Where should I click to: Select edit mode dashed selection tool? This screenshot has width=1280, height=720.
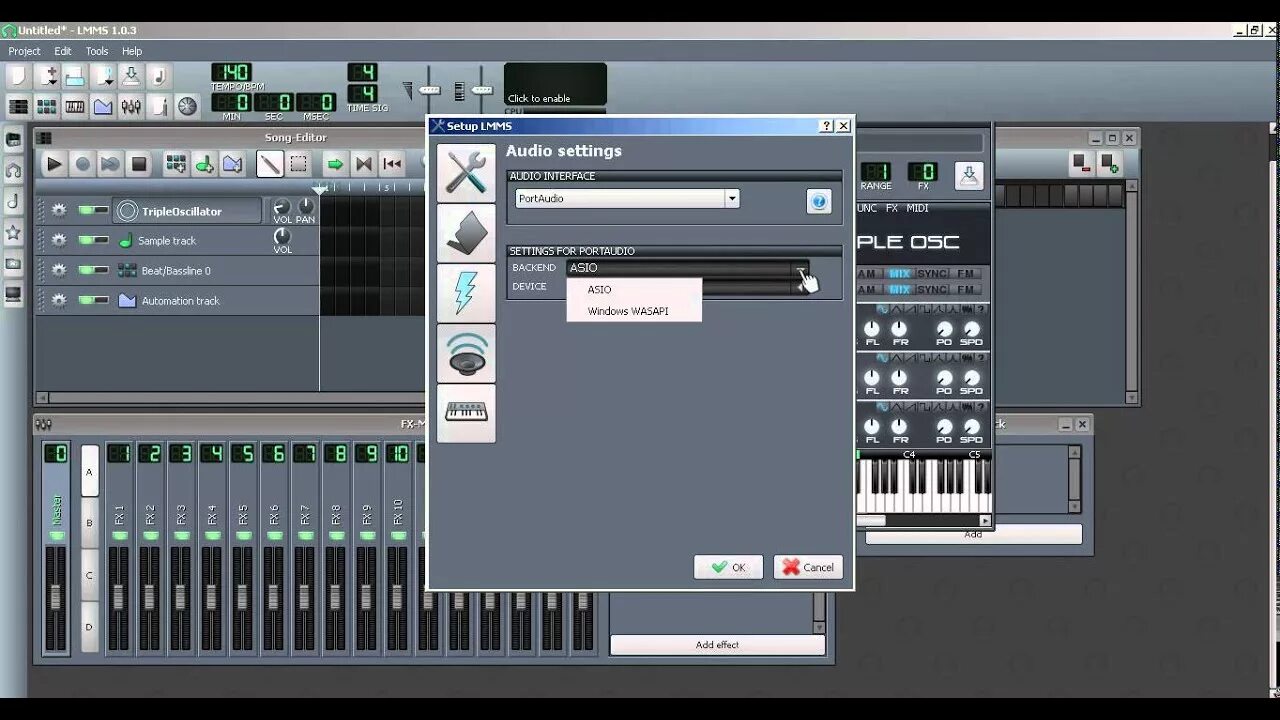(x=298, y=164)
